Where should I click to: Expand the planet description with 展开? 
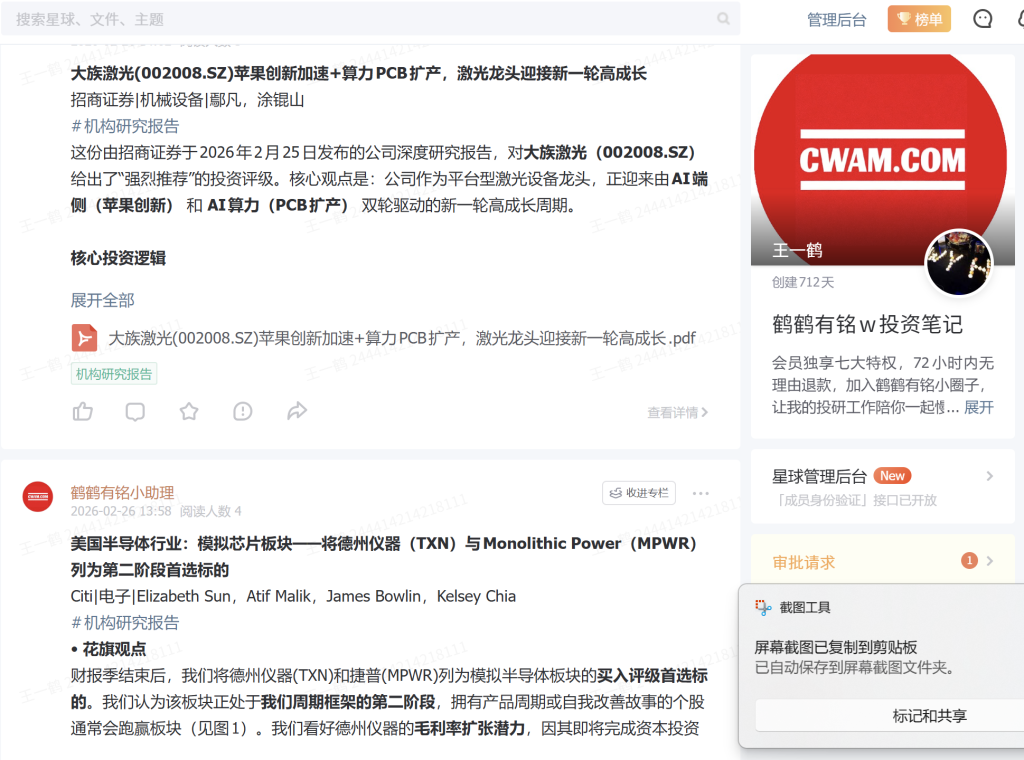coord(979,407)
